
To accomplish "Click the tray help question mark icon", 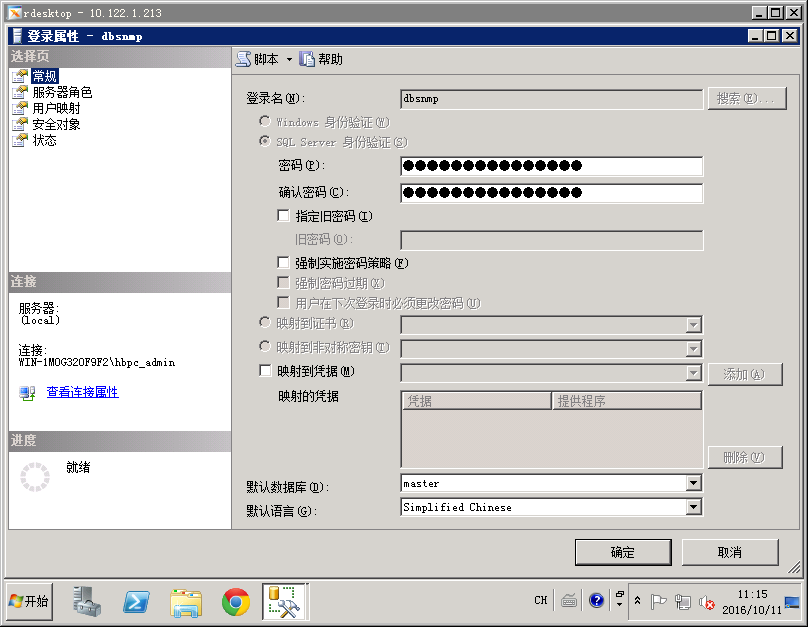I will click(x=596, y=600).
